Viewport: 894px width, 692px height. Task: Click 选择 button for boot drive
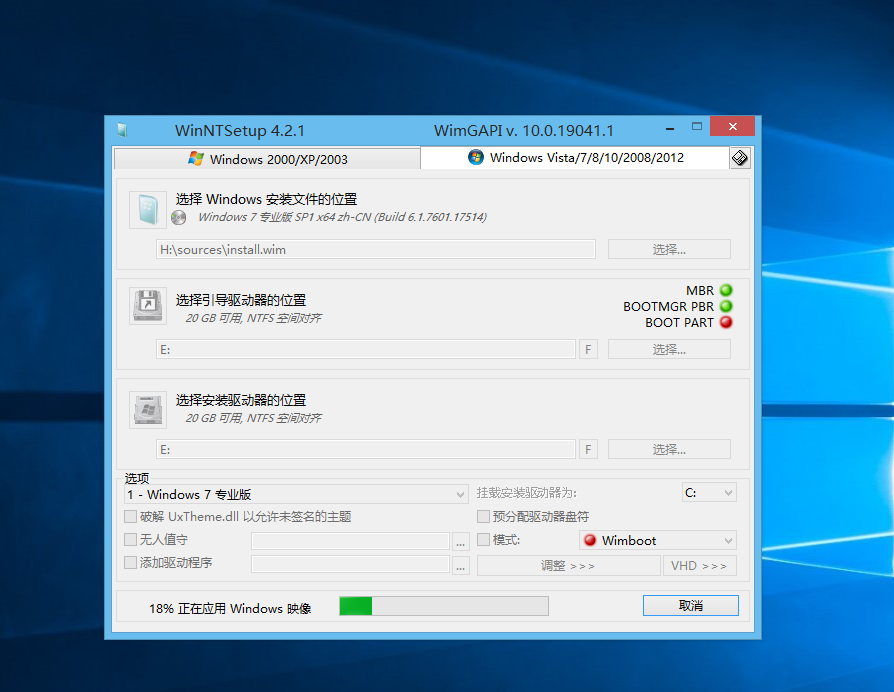(669, 349)
